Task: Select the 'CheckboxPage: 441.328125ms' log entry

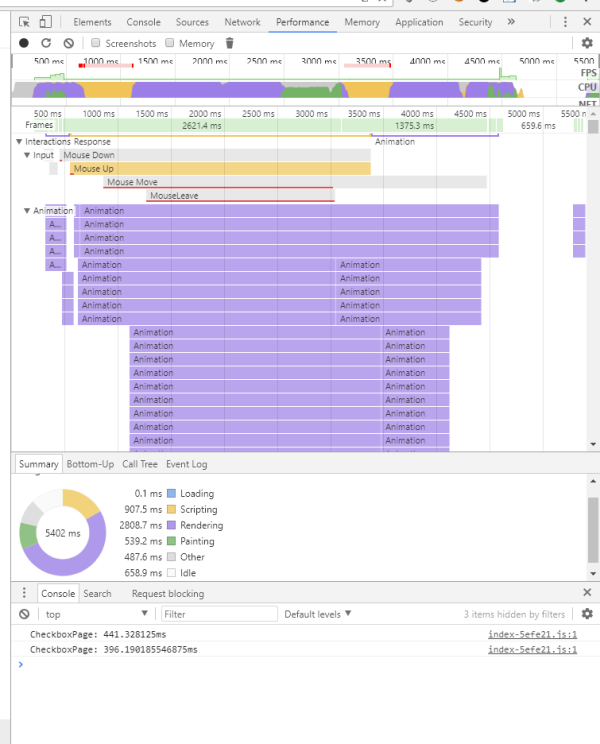Action: (x=98, y=634)
